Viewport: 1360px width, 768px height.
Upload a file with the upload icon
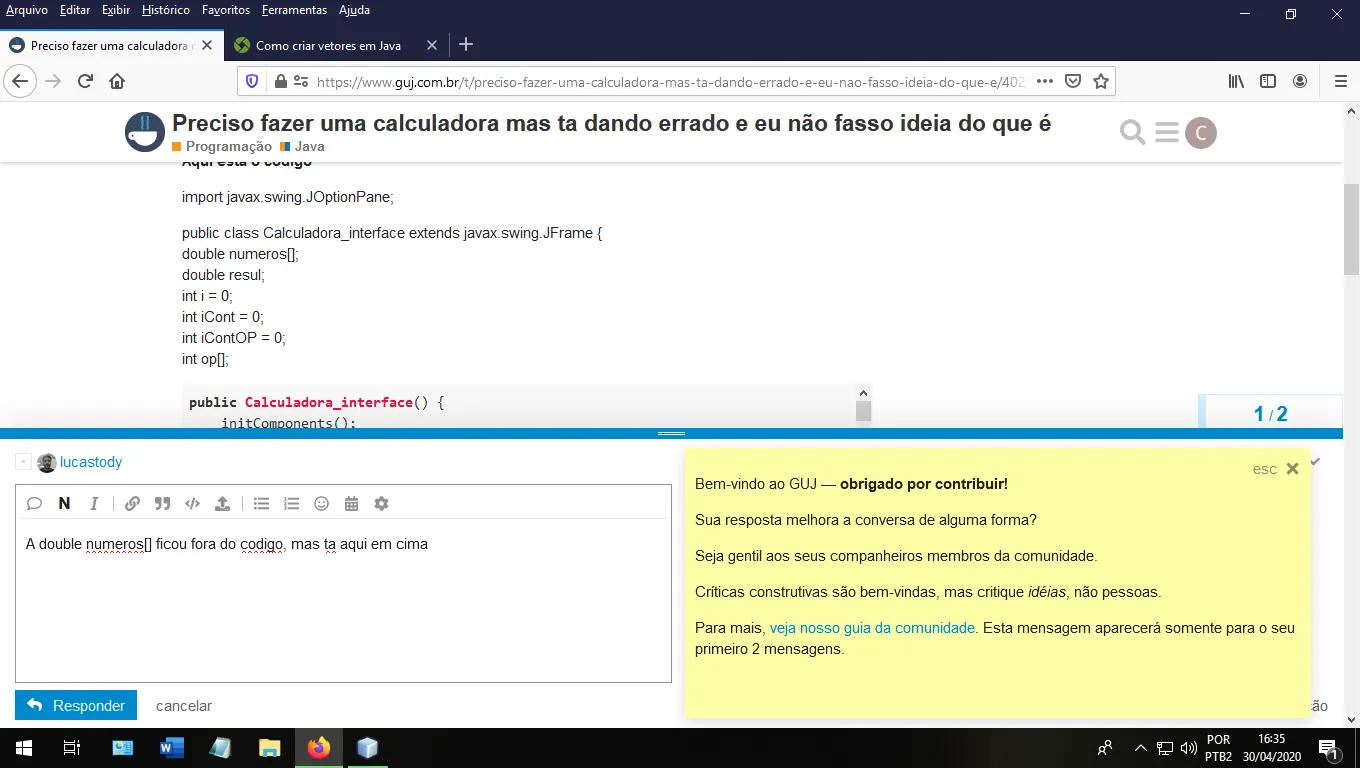click(x=222, y=504)
